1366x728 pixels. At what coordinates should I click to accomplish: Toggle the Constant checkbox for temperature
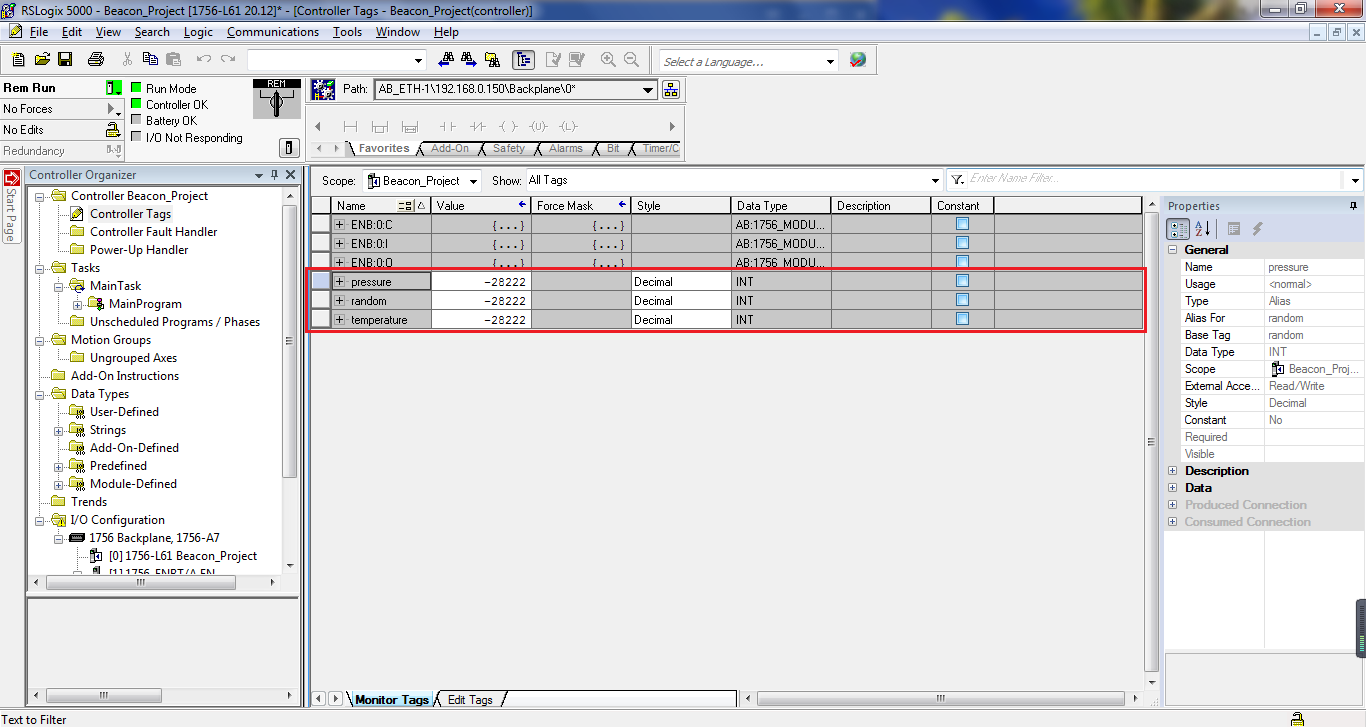click(962, 319)
